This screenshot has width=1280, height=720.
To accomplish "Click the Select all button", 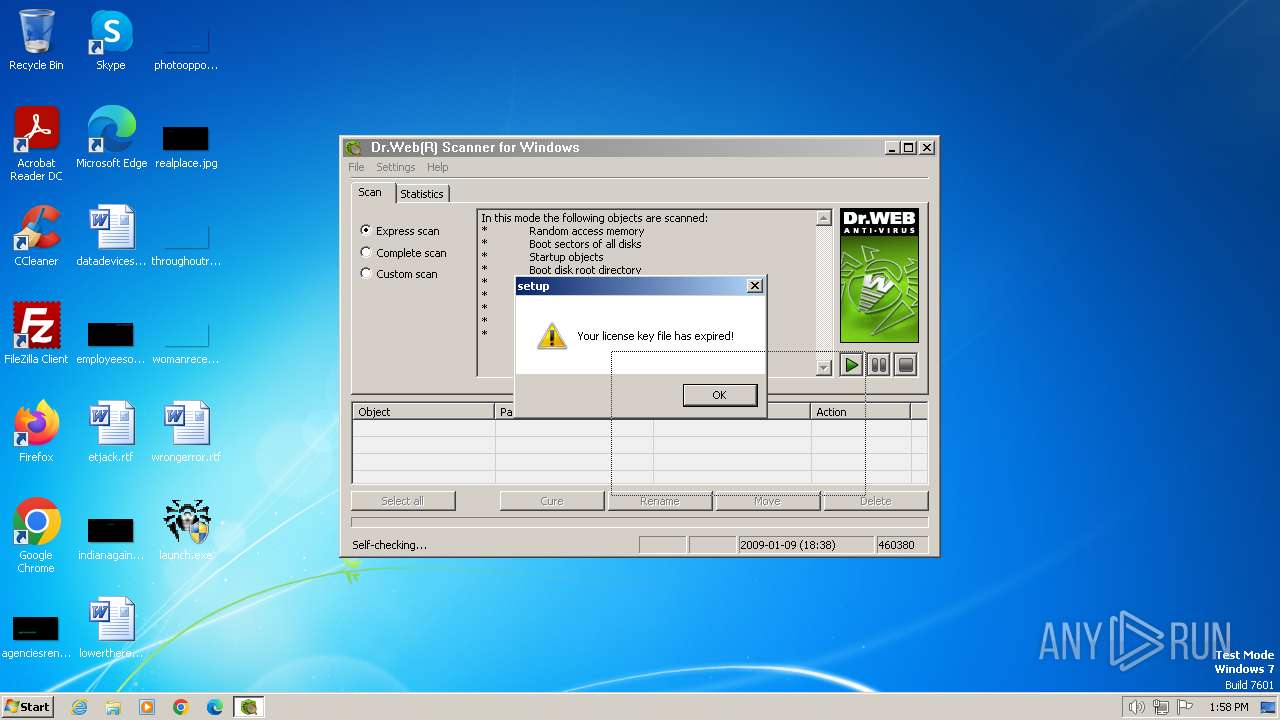I will click(x=403, y=501).
